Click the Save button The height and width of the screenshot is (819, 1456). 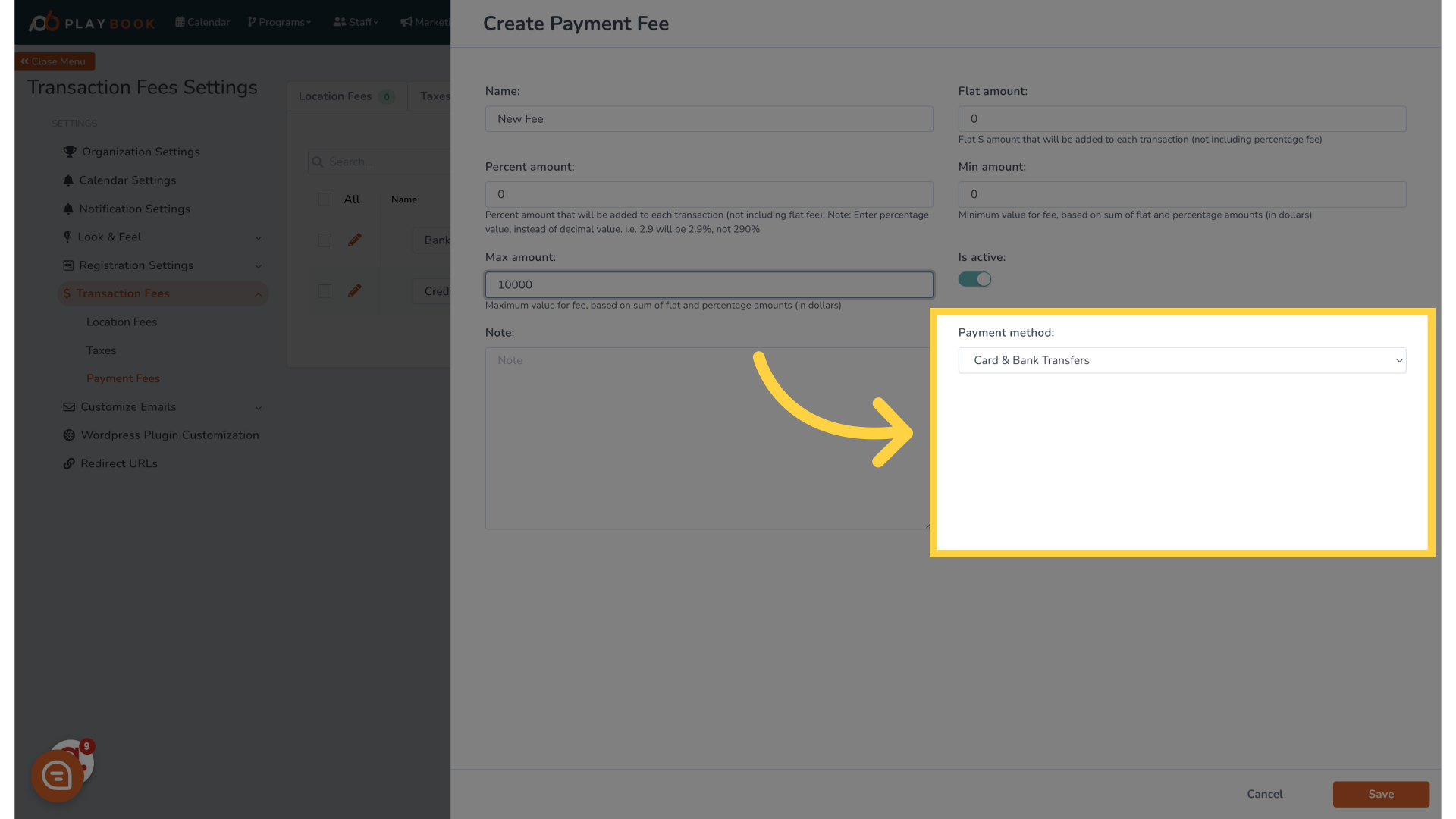[x=1381, y=794]
